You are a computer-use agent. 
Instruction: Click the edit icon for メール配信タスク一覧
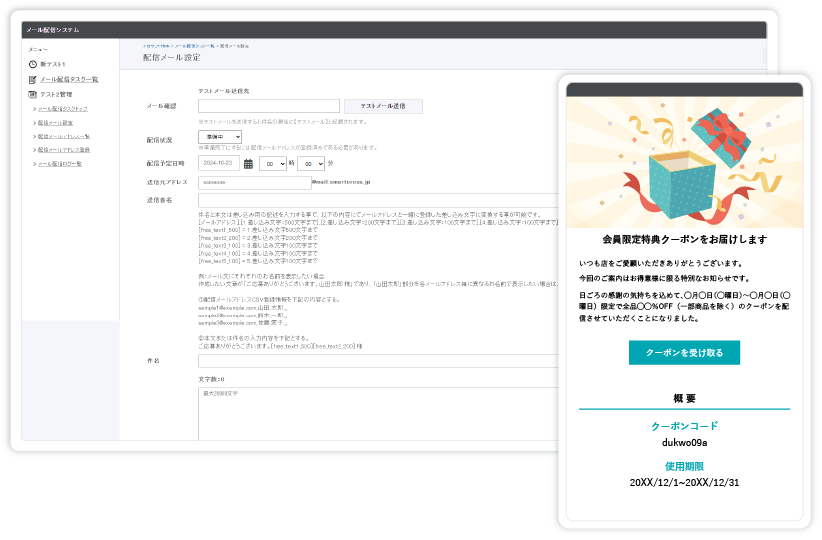[x=32, y=79]
